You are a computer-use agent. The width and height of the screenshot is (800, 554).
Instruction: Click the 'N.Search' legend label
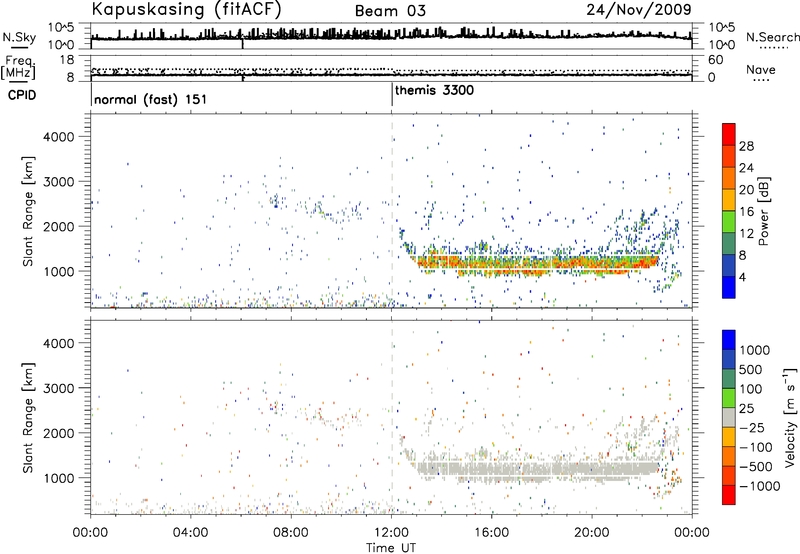[x=772, y=37]
